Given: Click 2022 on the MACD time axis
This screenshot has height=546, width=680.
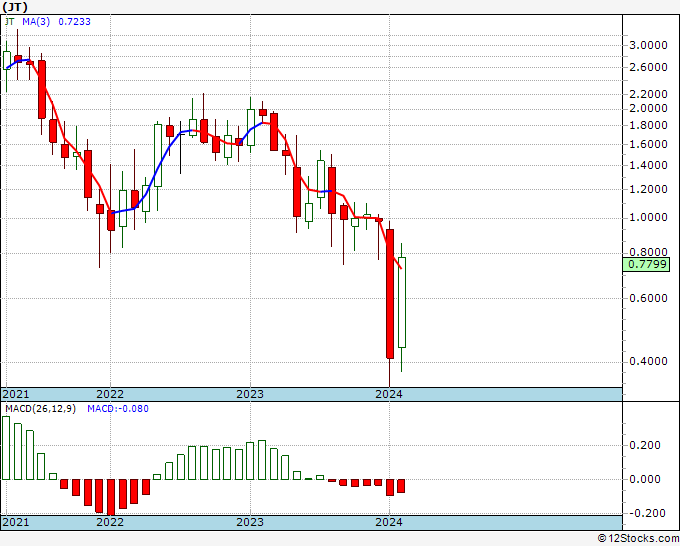Looking at the screenshot, I should 110,522.
